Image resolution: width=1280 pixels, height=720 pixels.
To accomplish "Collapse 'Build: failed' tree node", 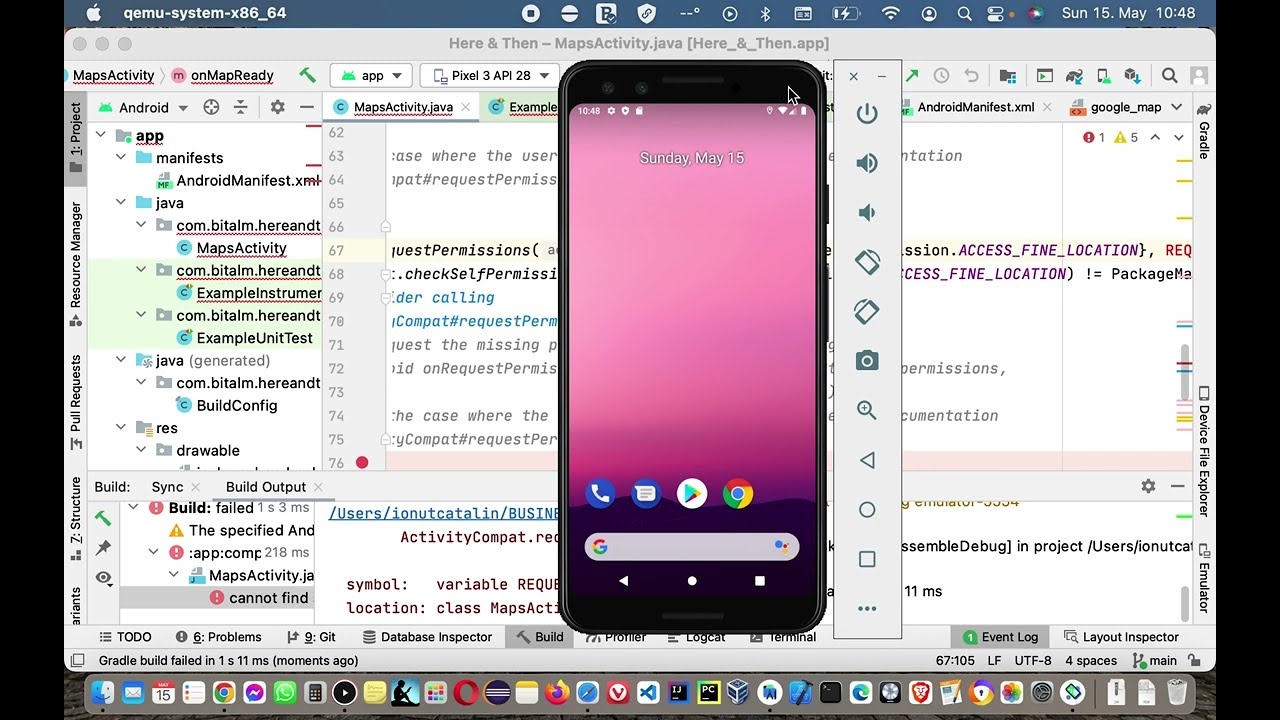I will pos(132,508).
